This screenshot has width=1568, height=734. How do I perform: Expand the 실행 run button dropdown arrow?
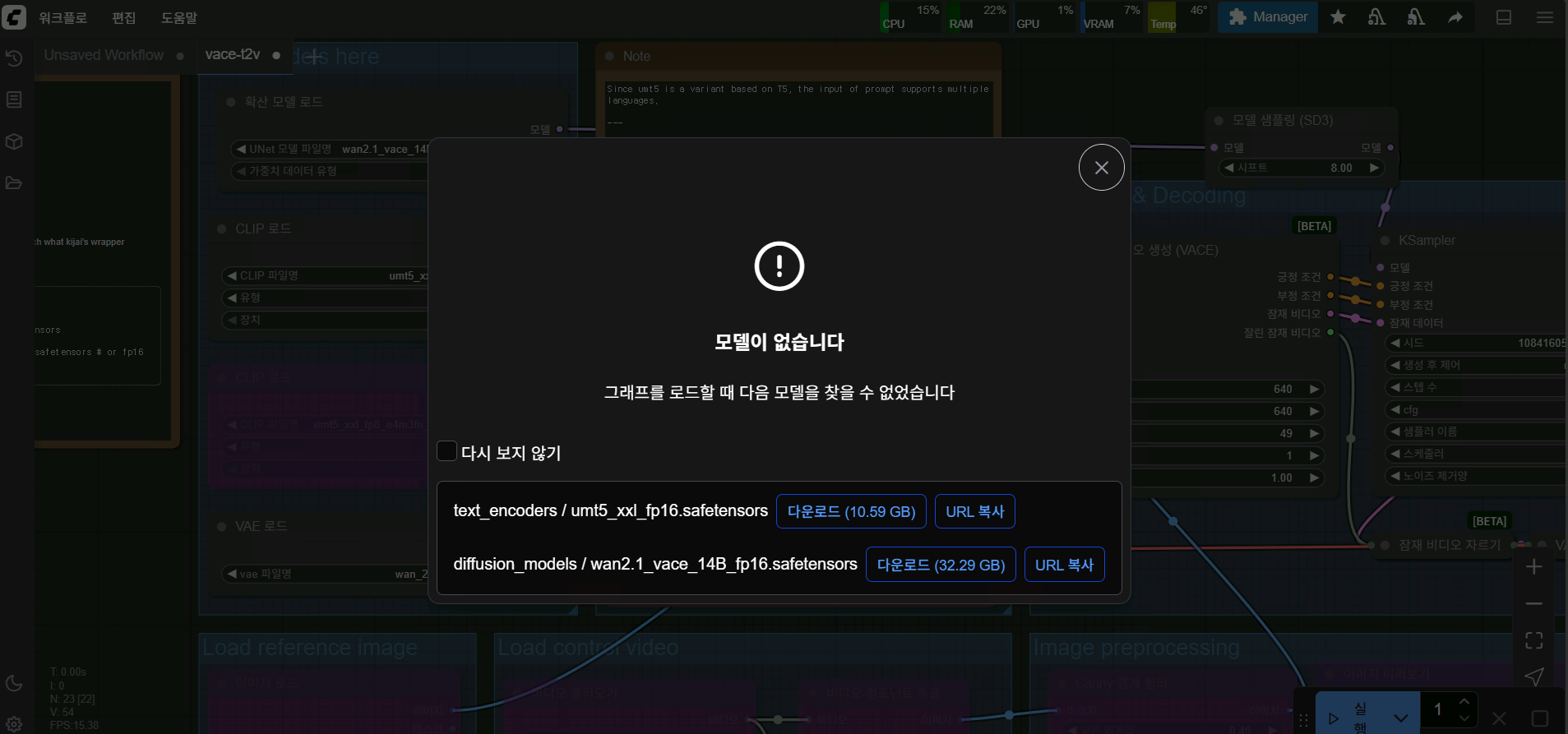(x=1400, y=718)
